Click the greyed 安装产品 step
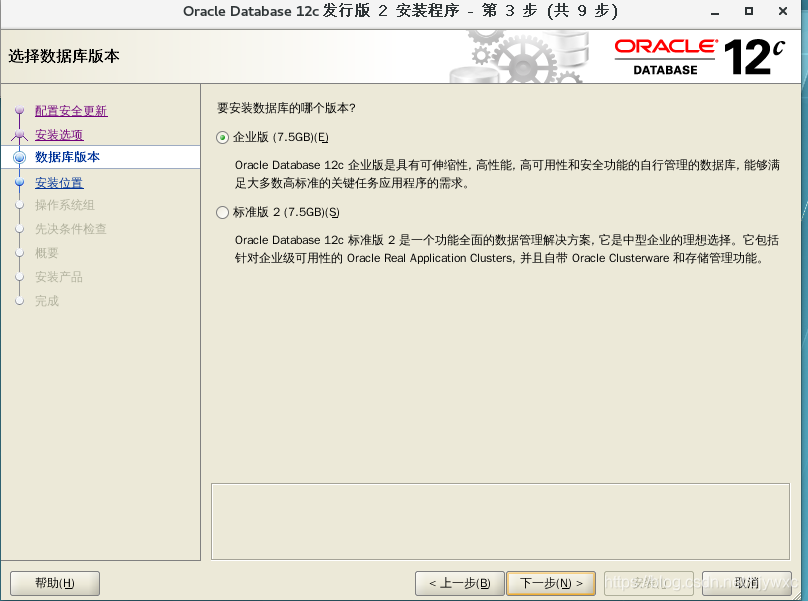Viewport: 808px width, 601px height. (x=59, y=277)
